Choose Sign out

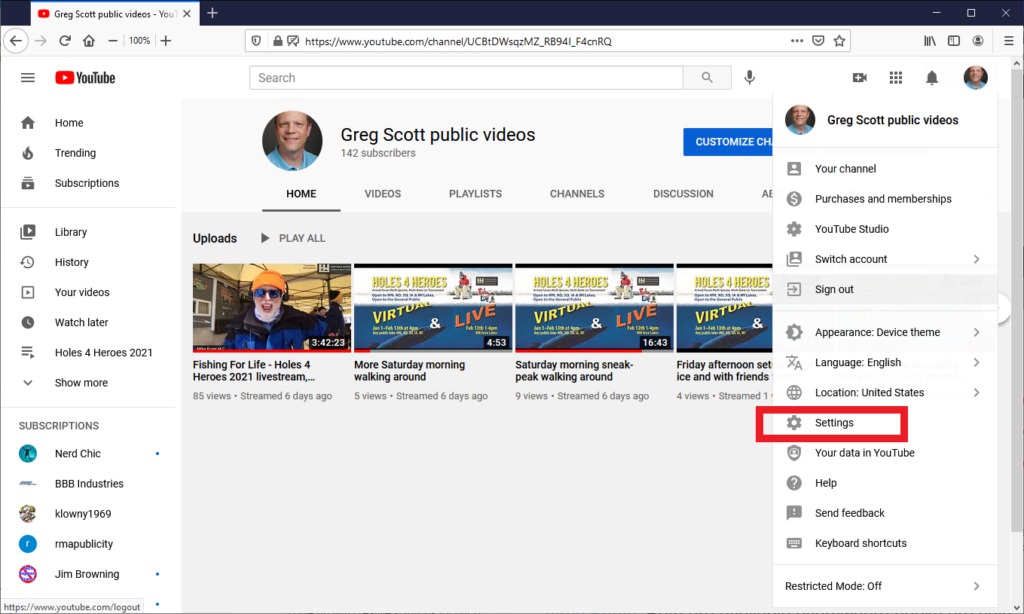tap(885, 289)
